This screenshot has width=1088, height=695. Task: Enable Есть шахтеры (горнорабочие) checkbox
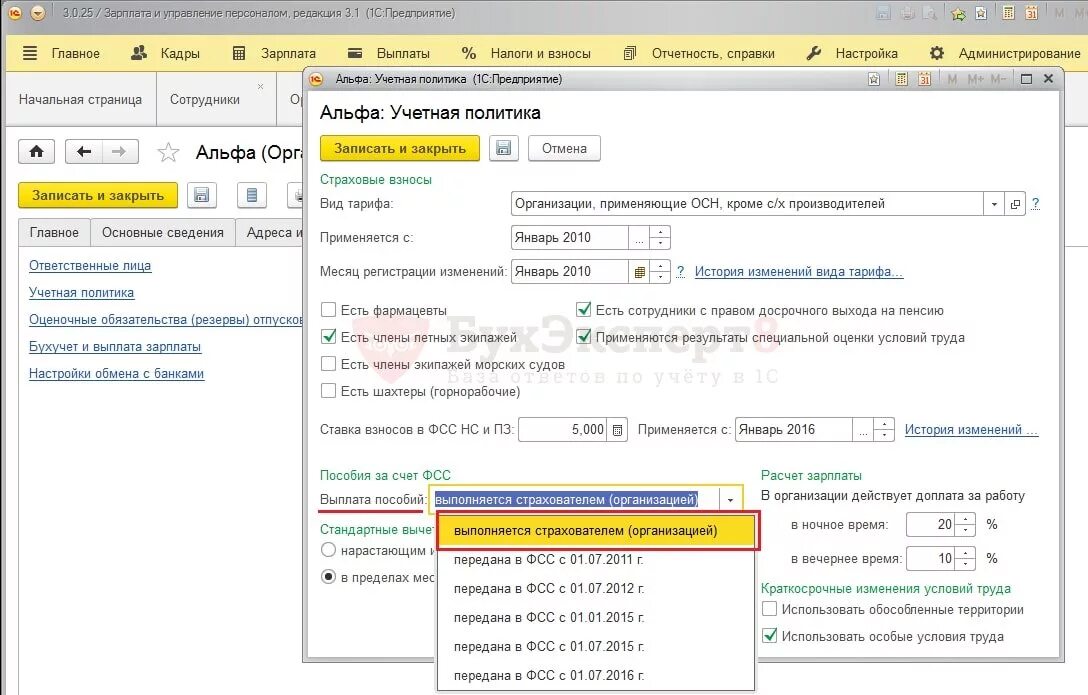329,391
